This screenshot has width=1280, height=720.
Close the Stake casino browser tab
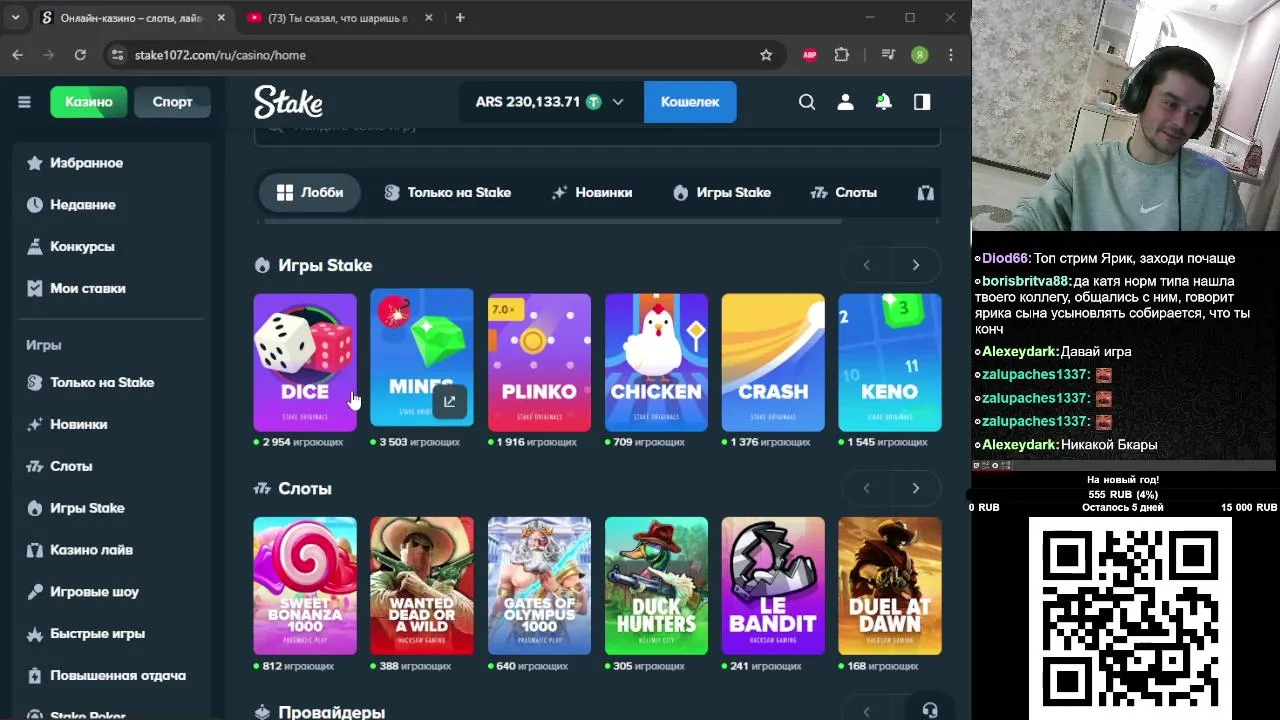pos(221,18)
